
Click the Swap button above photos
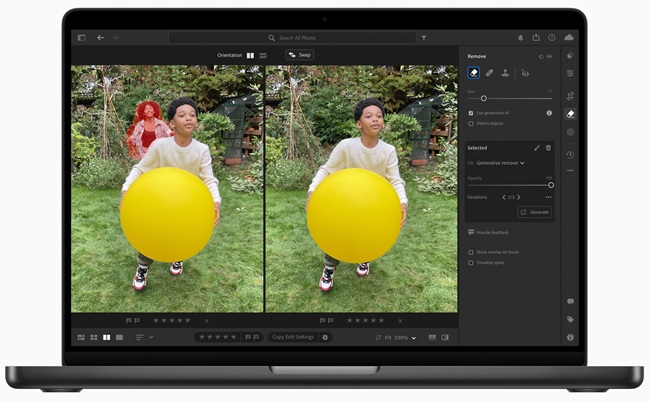click(298, 55)
